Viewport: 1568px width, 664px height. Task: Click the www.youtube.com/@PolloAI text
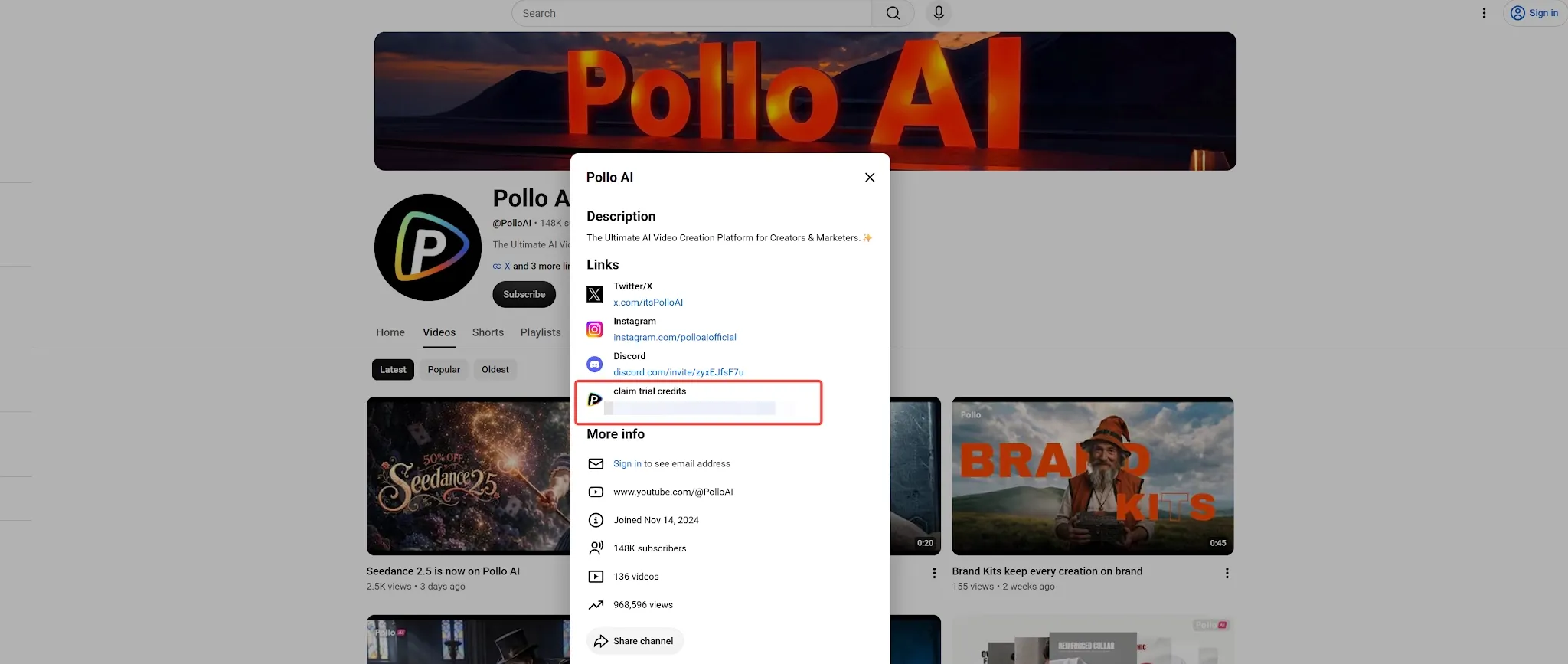tap(673, 492)
